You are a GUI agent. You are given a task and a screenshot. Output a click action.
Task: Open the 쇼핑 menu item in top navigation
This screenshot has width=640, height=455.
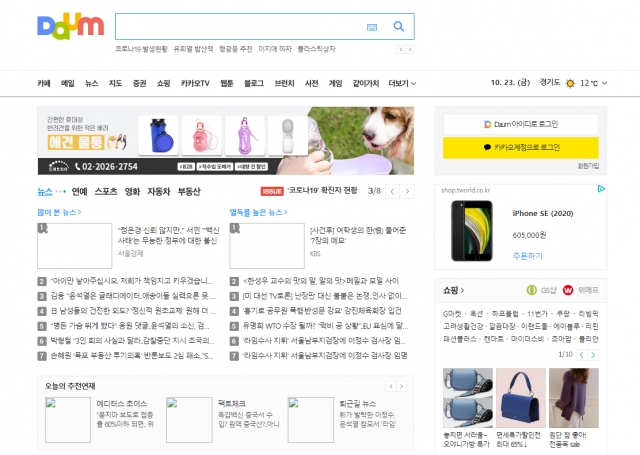163,83
